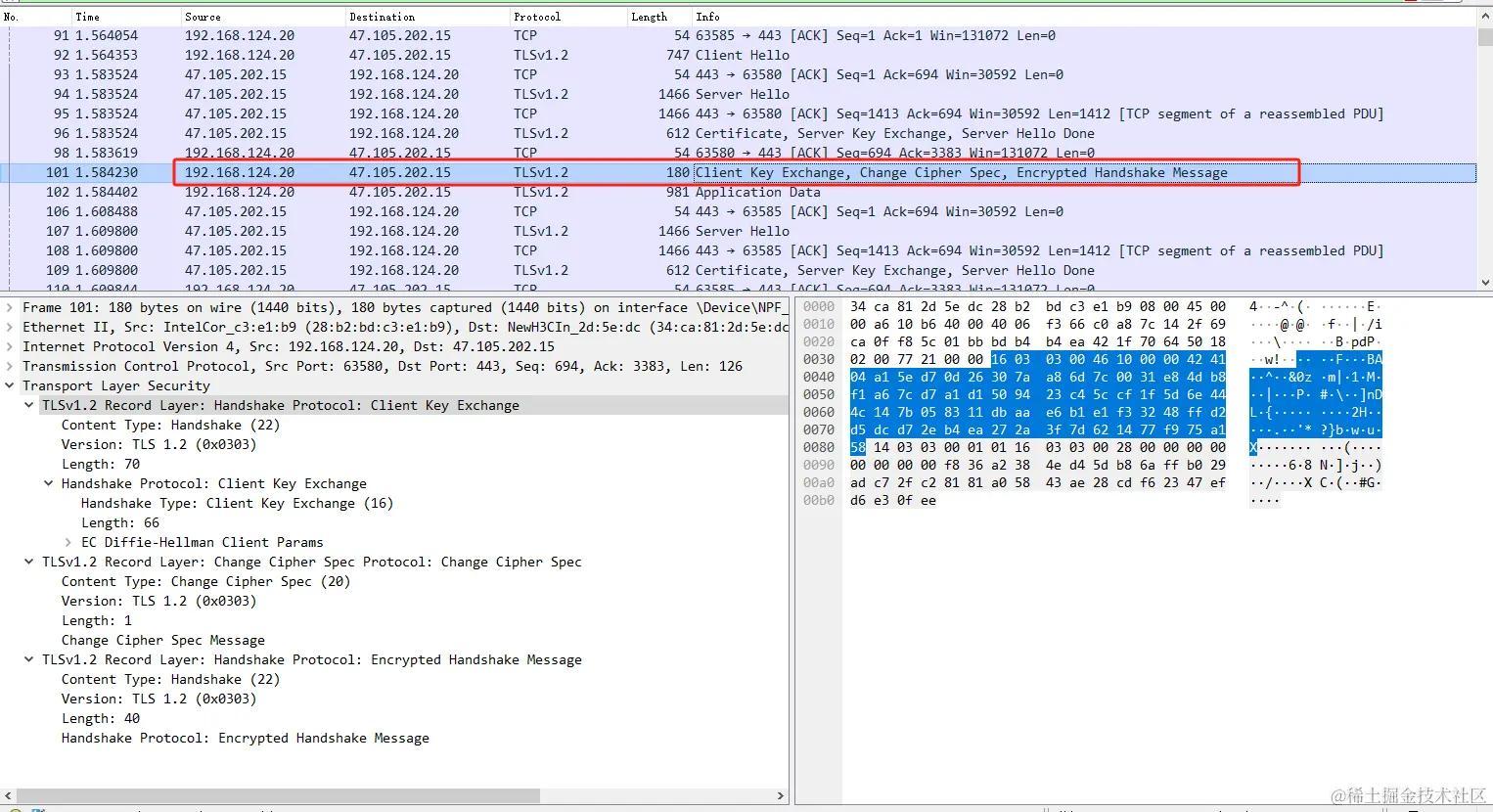1493x812 pixels.
Task: Select packet 91 TCP ACK row
Action: (739, 35)
